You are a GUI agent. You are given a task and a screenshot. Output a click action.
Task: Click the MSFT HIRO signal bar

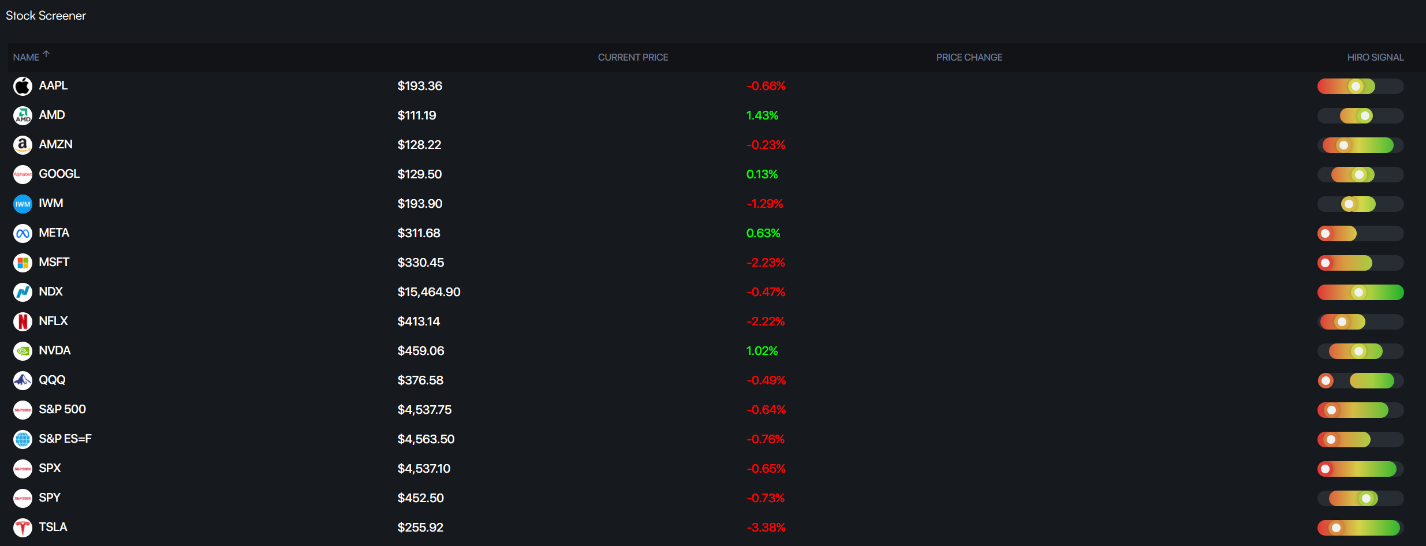coord(1361,263)
